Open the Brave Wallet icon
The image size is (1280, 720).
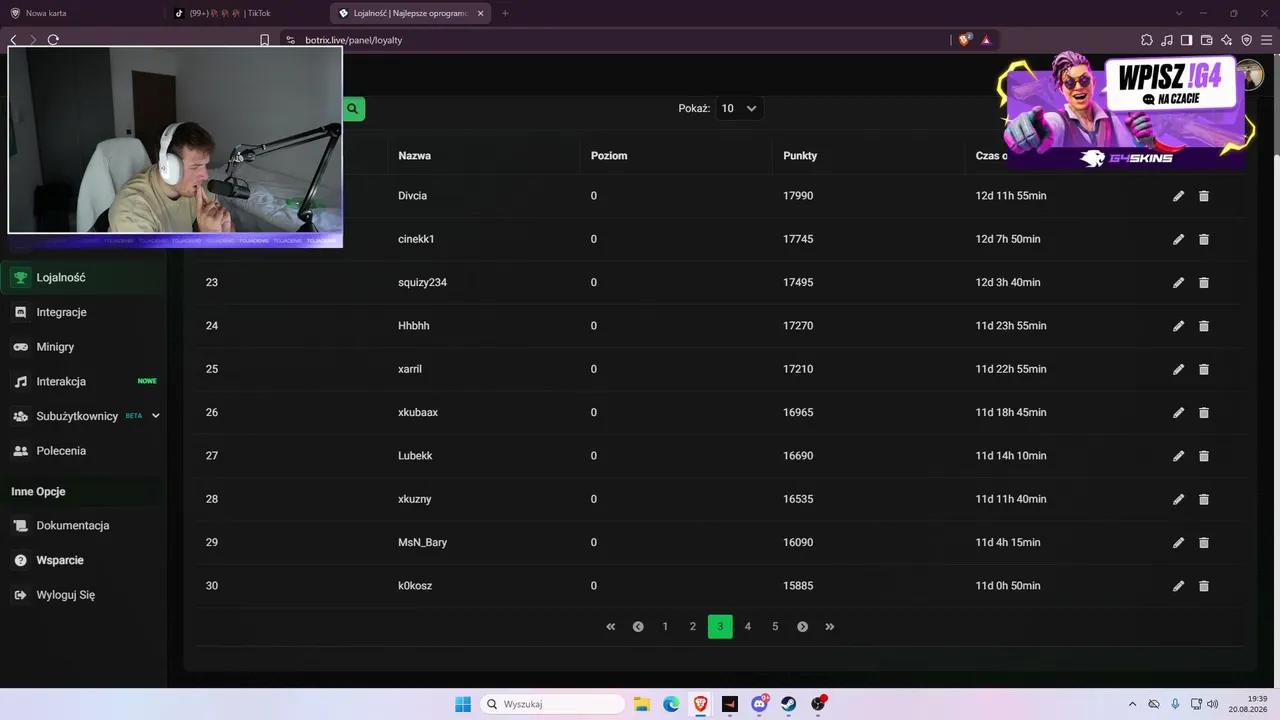[1207, 40]
